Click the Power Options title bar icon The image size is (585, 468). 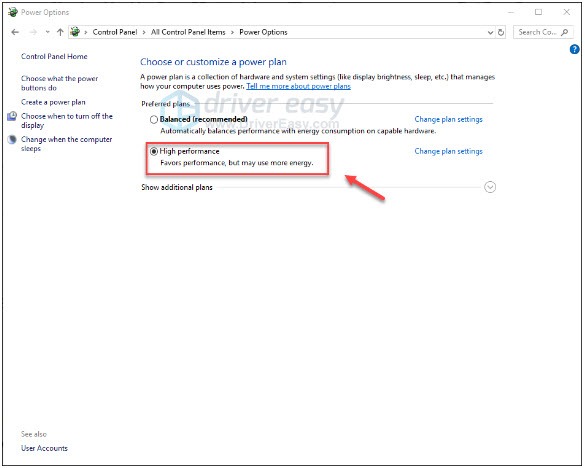tap(13, 12)
